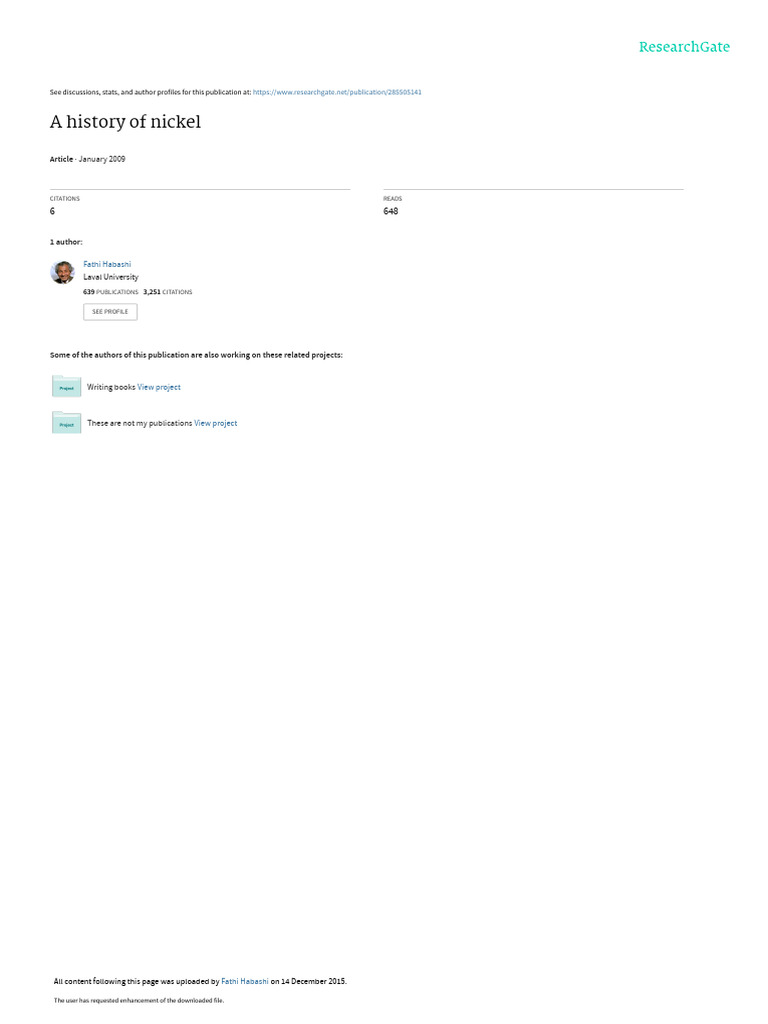Click the Fathi Habashi uploader link in the footer

point(245,980)
